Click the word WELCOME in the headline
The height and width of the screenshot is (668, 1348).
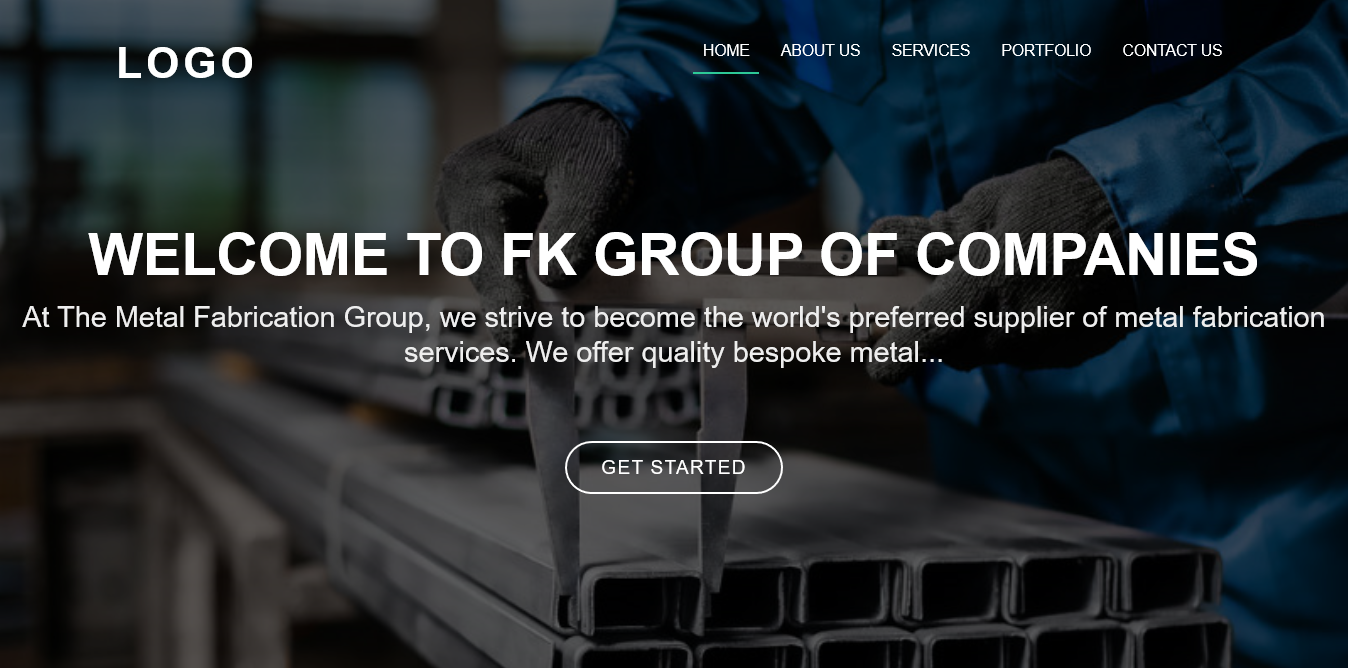click(x=238, y=255)
